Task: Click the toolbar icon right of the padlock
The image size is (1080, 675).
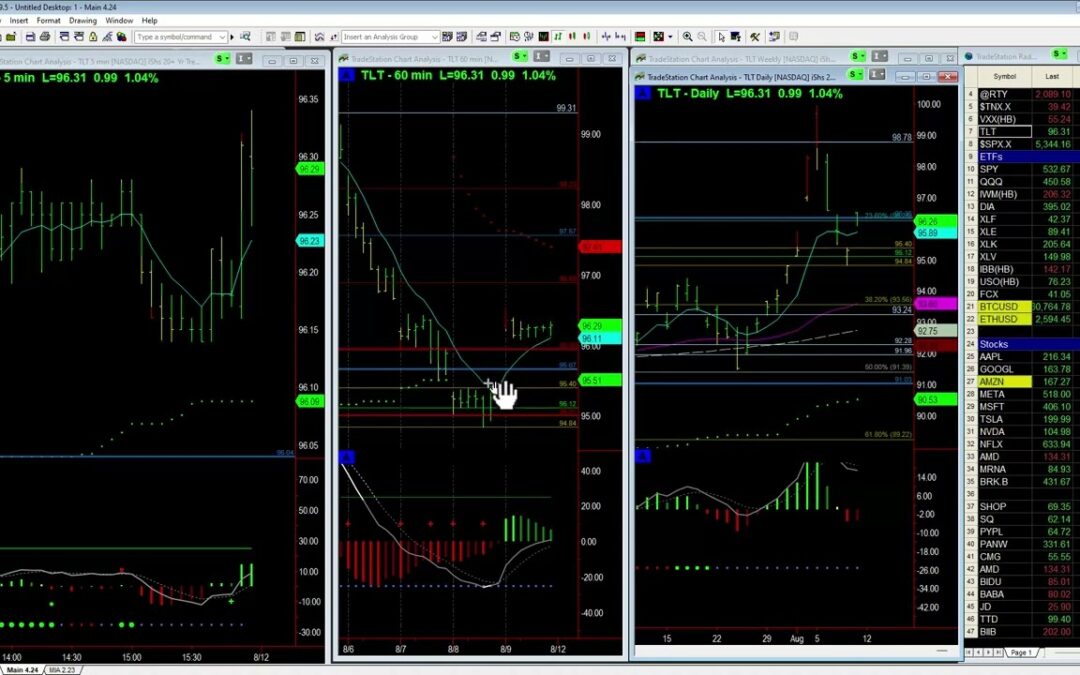Action: 107,37
